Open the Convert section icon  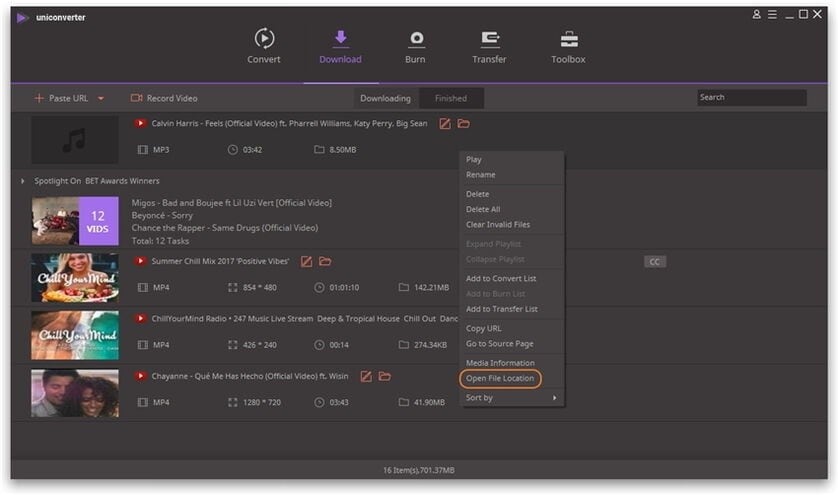264,38
